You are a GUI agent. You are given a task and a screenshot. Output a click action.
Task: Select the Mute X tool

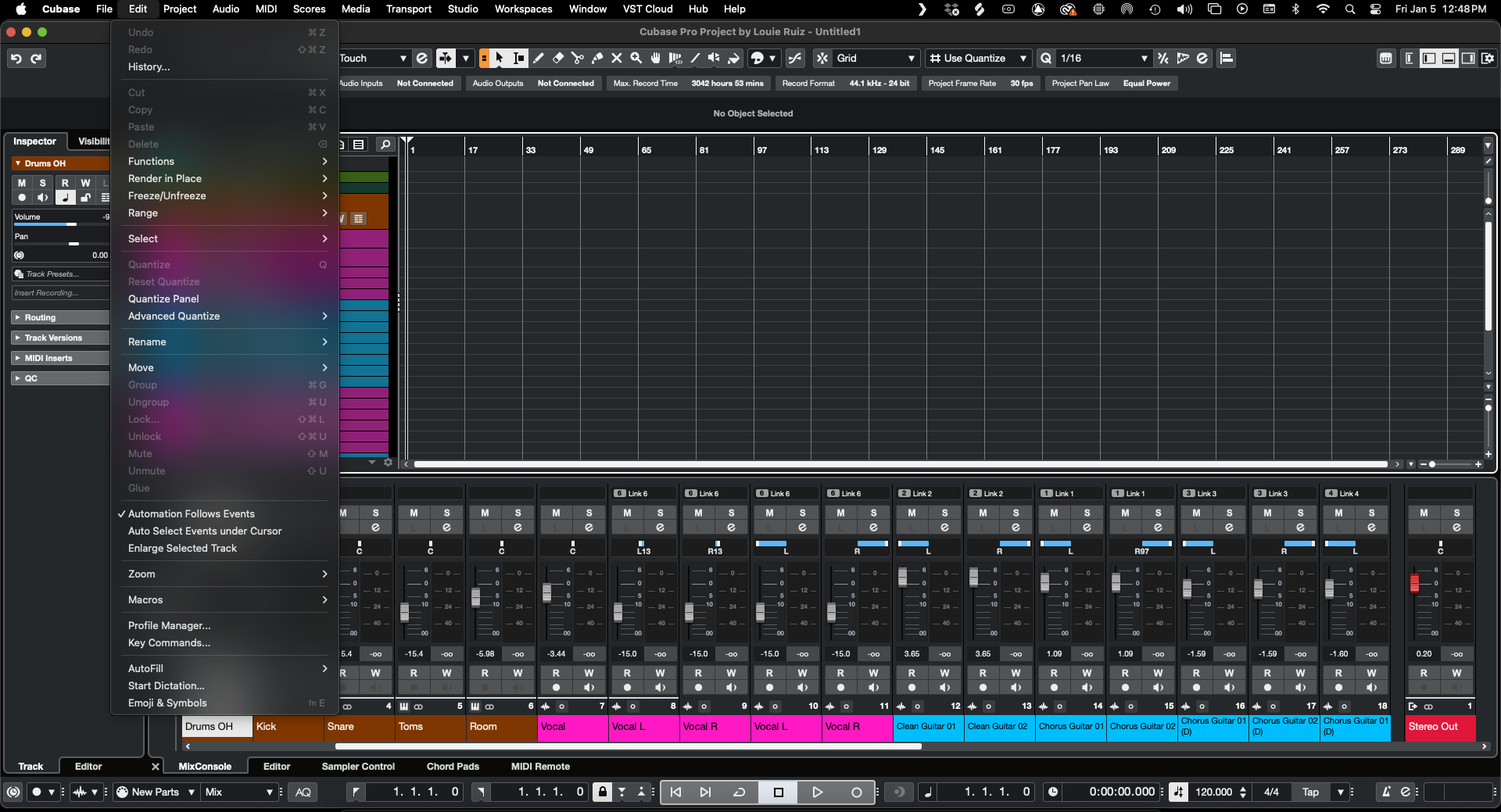point(617,58)
